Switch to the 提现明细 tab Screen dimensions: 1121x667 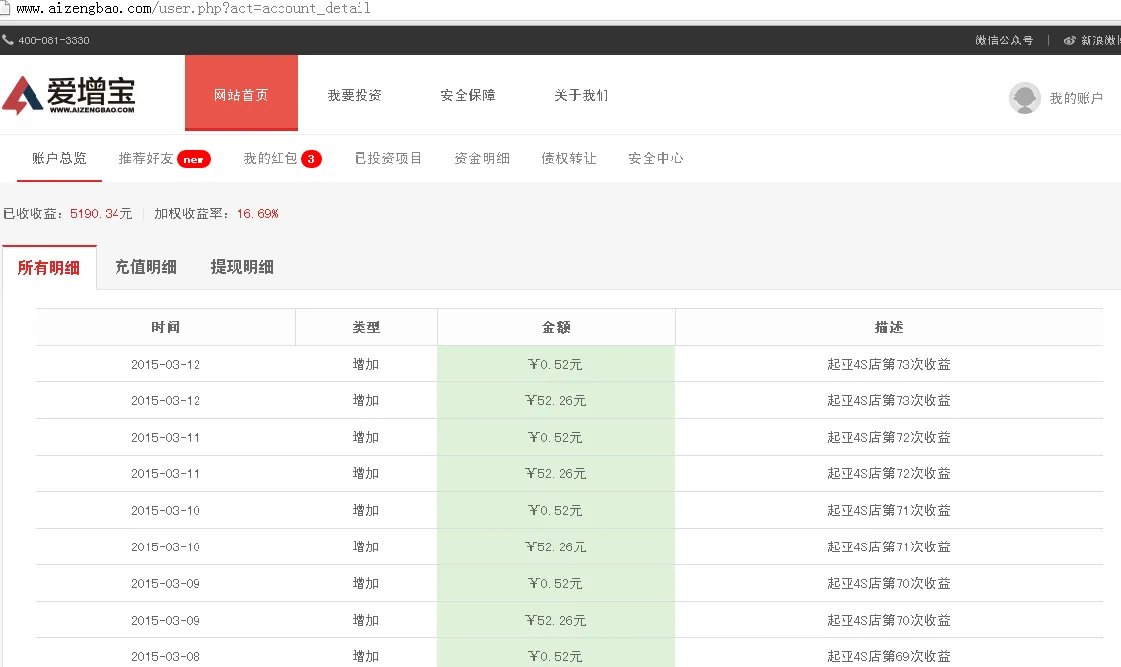click(x=242, y=267)
